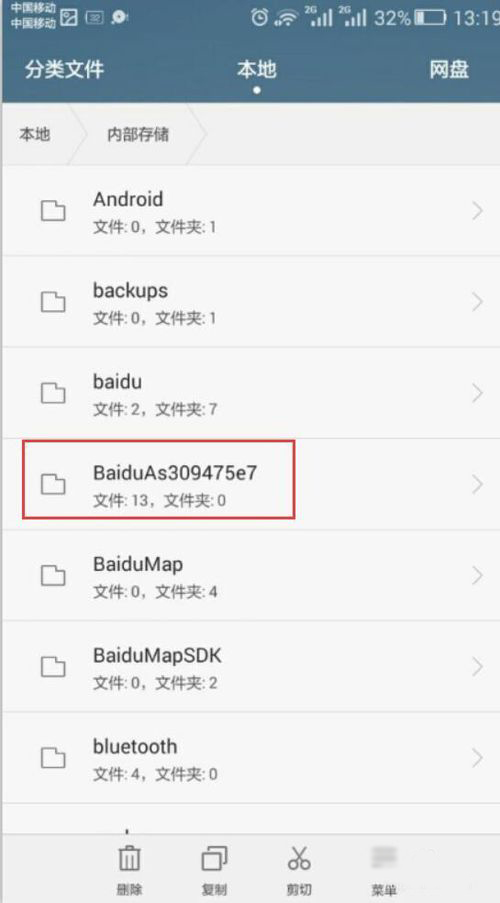Screen dimensions: 500x903
Task: Expand the BaiduAs309475e7 folder chevron
Action: tap(477, 484)
